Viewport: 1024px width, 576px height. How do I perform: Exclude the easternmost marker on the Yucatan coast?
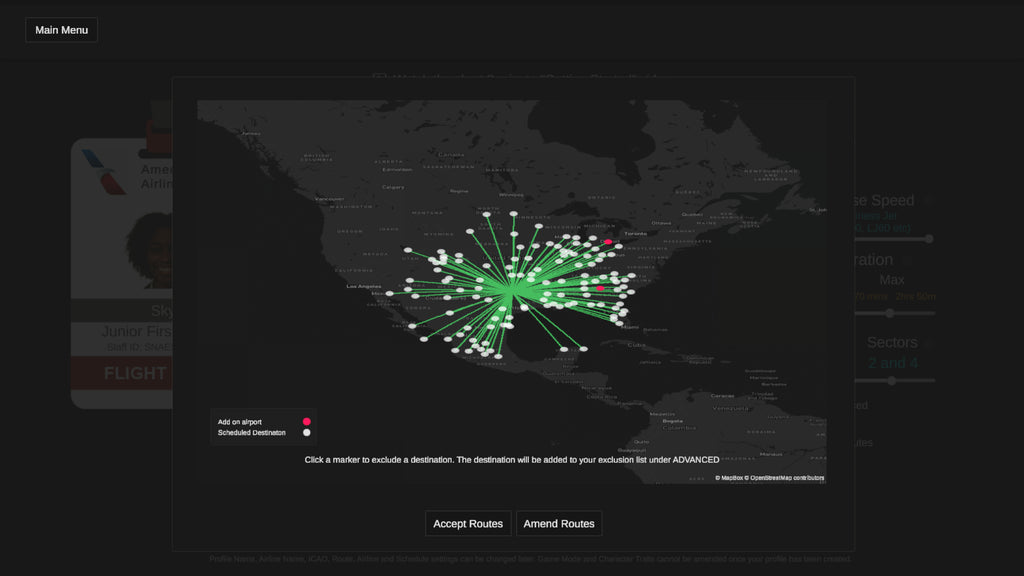tap(581, 349)
